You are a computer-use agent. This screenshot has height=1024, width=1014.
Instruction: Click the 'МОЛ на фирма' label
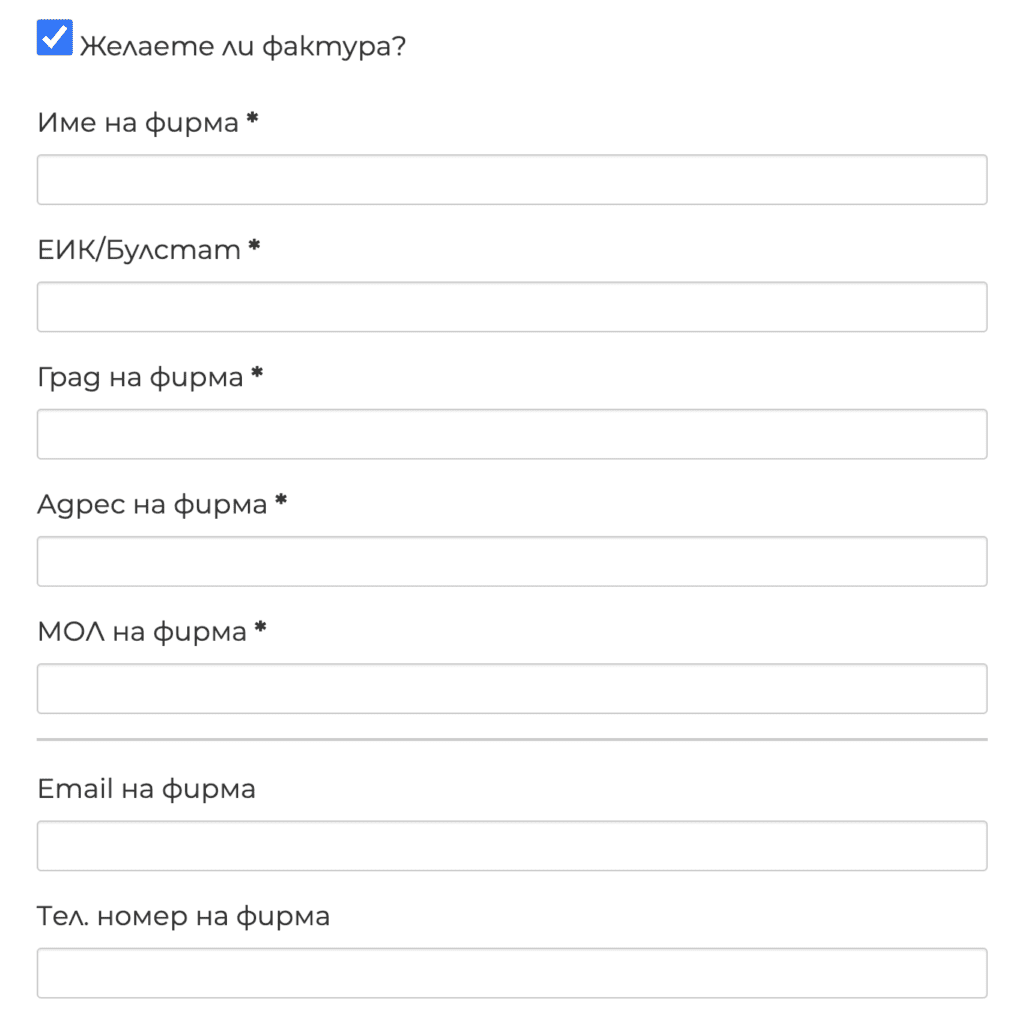pyautogui.click(x=140, y=631)
